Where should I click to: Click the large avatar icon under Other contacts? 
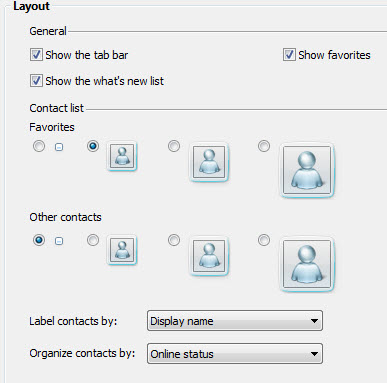click(307, 264)
